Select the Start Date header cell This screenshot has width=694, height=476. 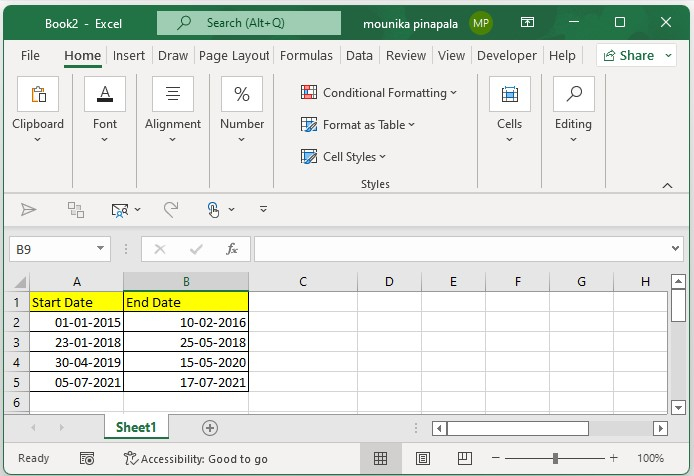(x=77, y=302)
